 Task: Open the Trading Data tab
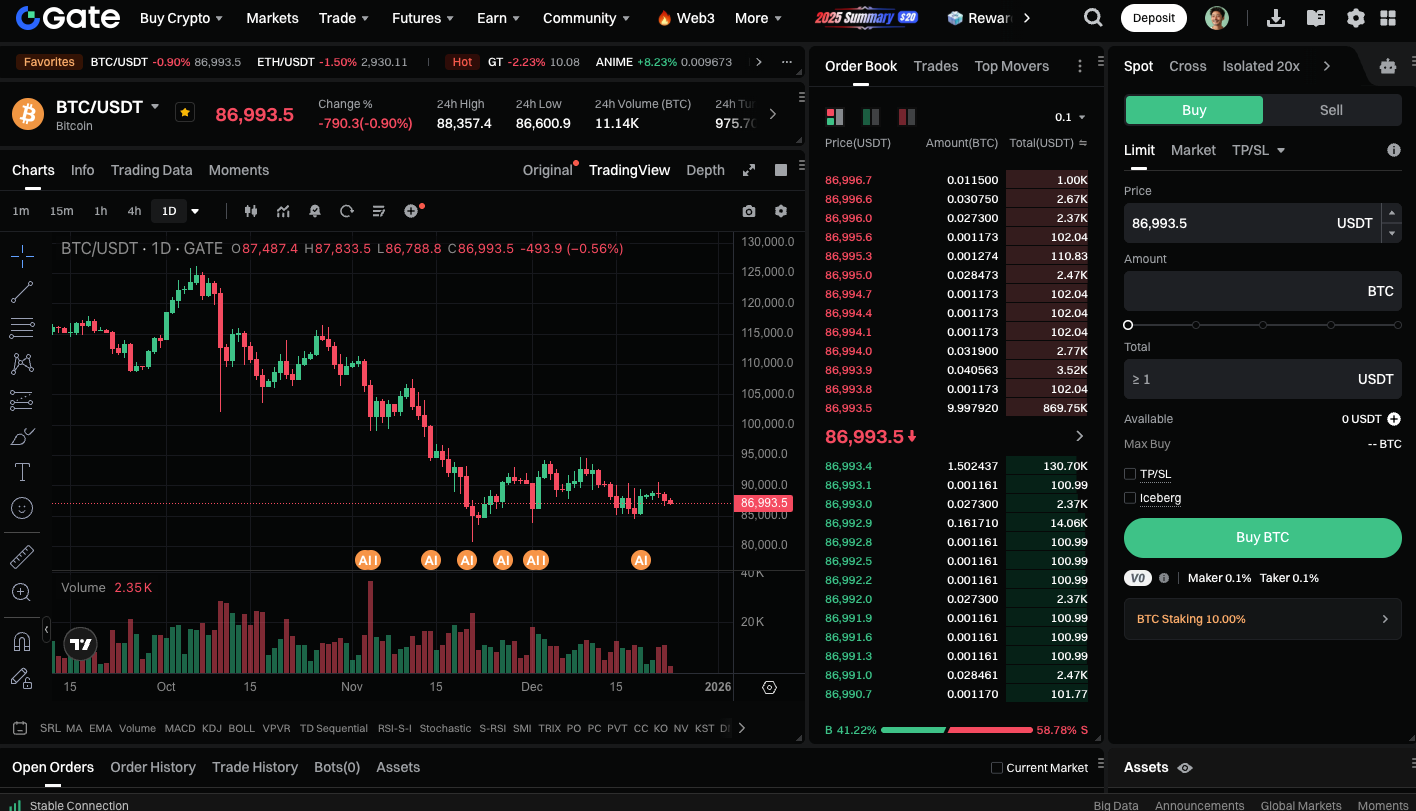click(151, 170)
